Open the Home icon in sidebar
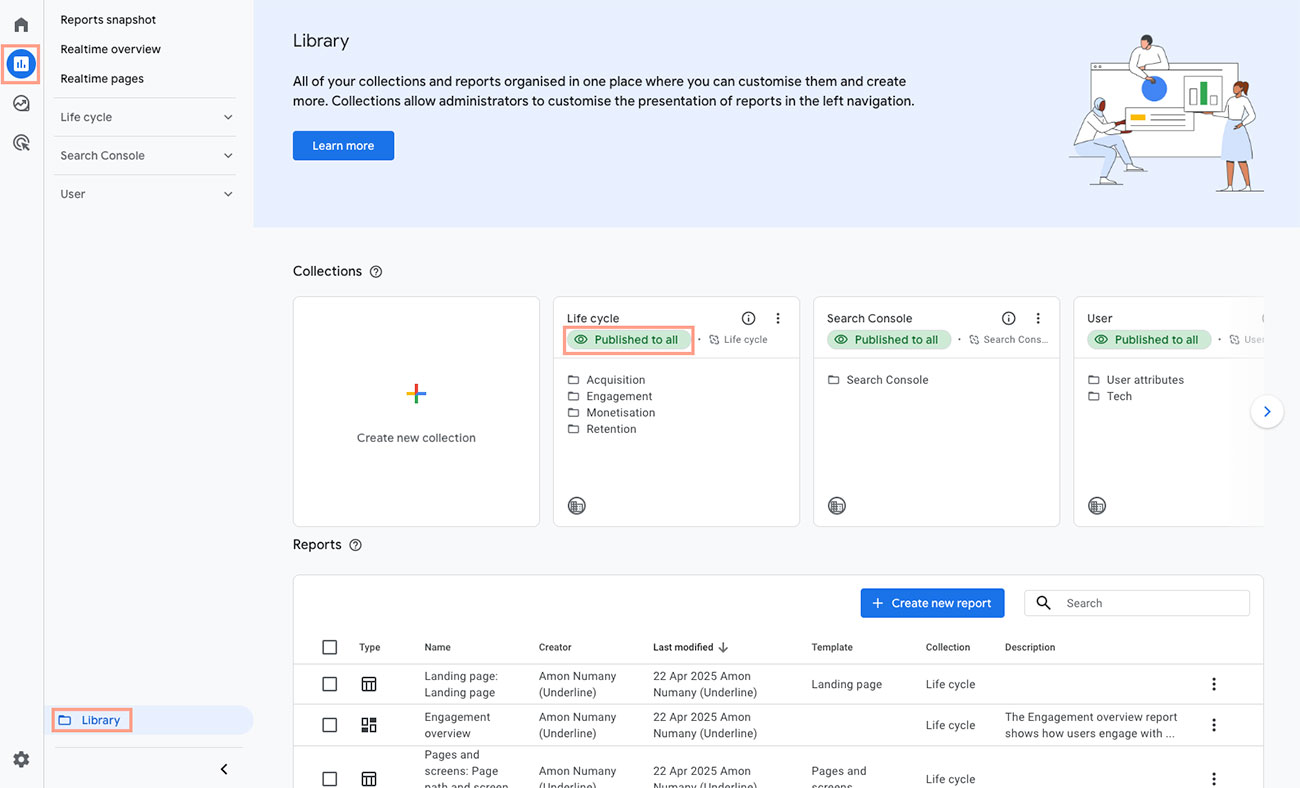1300x788 pixels. pyautogui.click(x=21, y=25)
